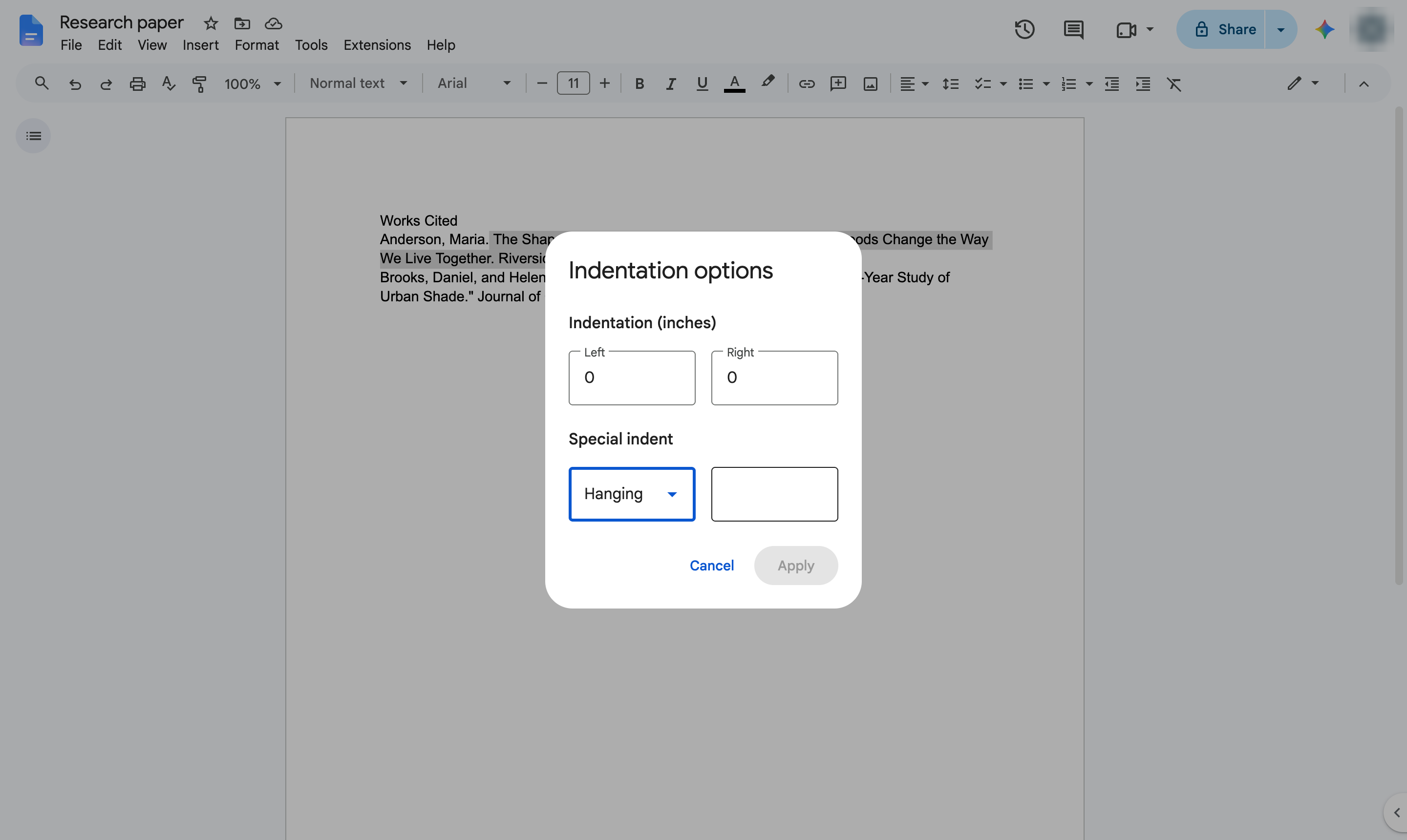Screen dimensions: 1407x840
Task: Click the checklist toolbar icon
Action: click(x=982, y=84)
